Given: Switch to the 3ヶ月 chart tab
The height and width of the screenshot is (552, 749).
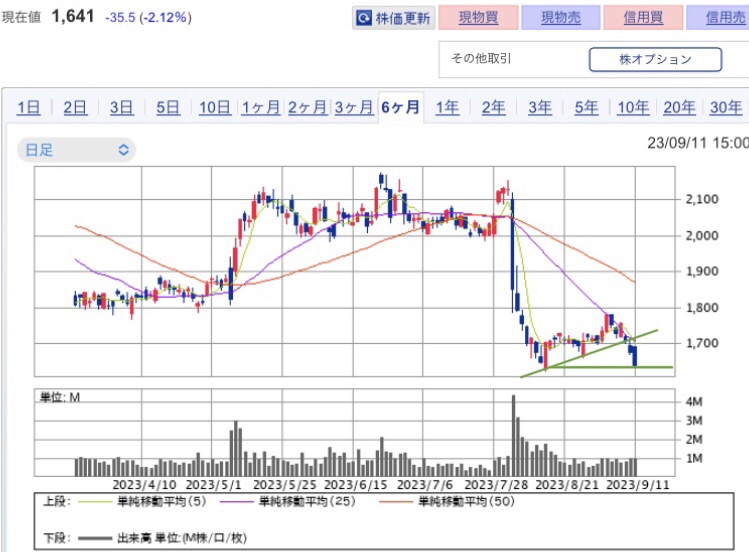Looking at the screenshot, I should click(x=353, y=107).
